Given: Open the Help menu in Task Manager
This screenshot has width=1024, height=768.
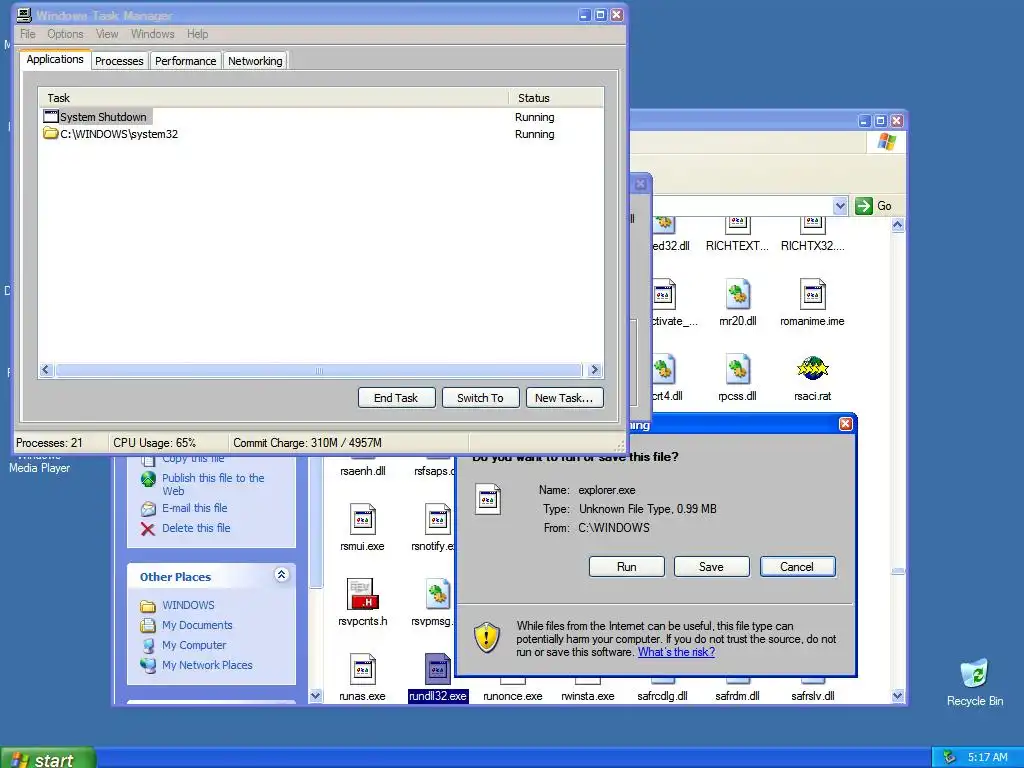Looking at the screenshot, I should coord(197,34).
